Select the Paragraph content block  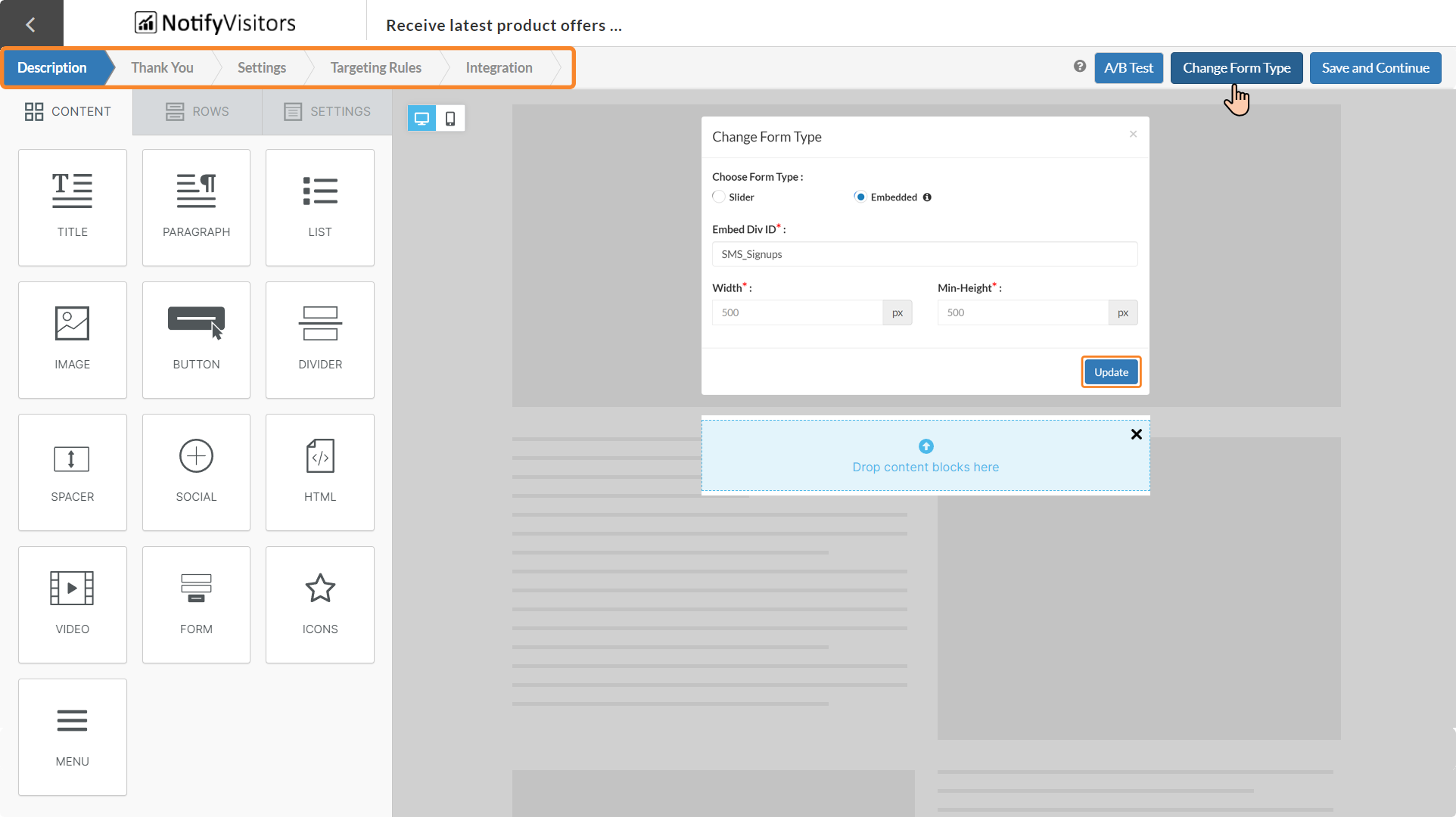point(196,207)
